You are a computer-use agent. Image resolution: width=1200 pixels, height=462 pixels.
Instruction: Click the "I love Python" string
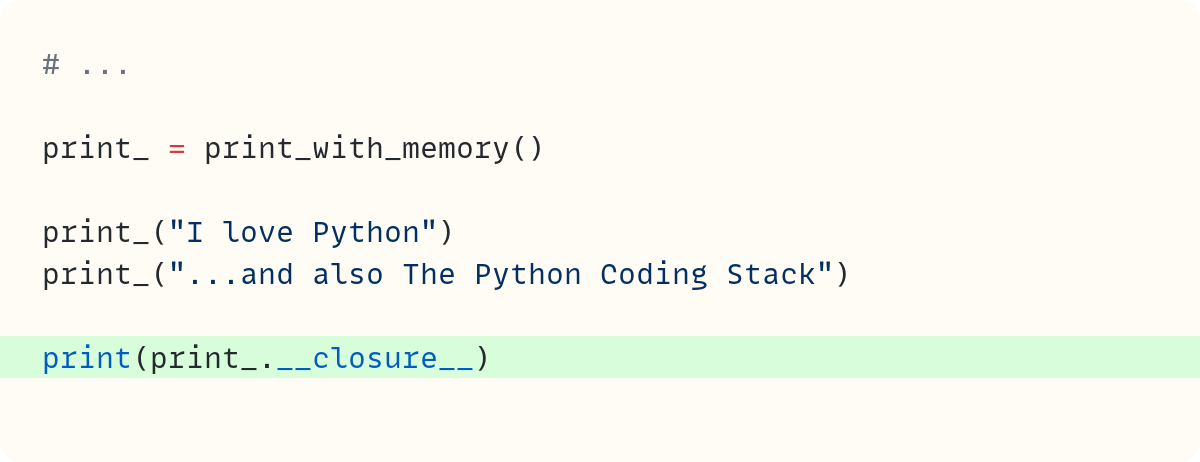tap(303, 233)
